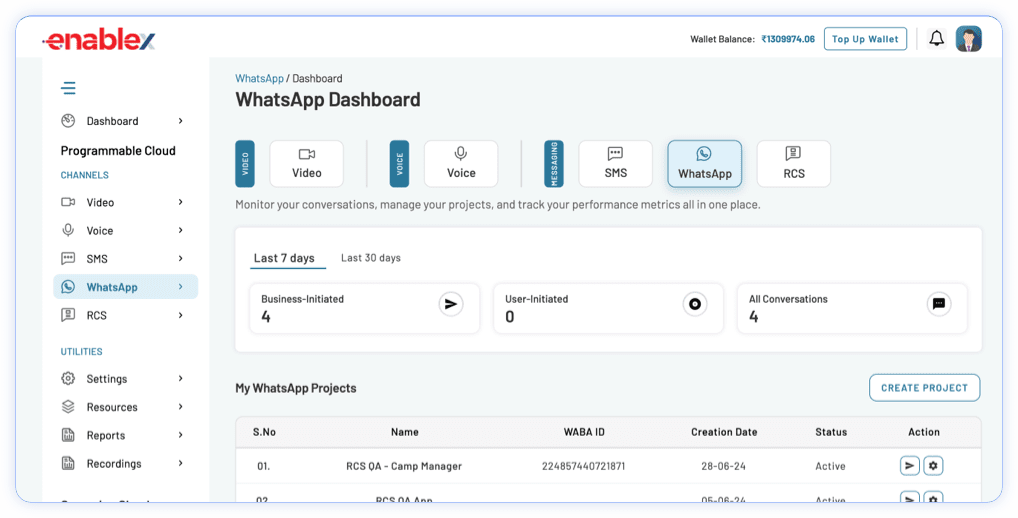Expand the SMS sidebar chevron
Screen dimensions: 1018x518
click(x=180, y=258)
